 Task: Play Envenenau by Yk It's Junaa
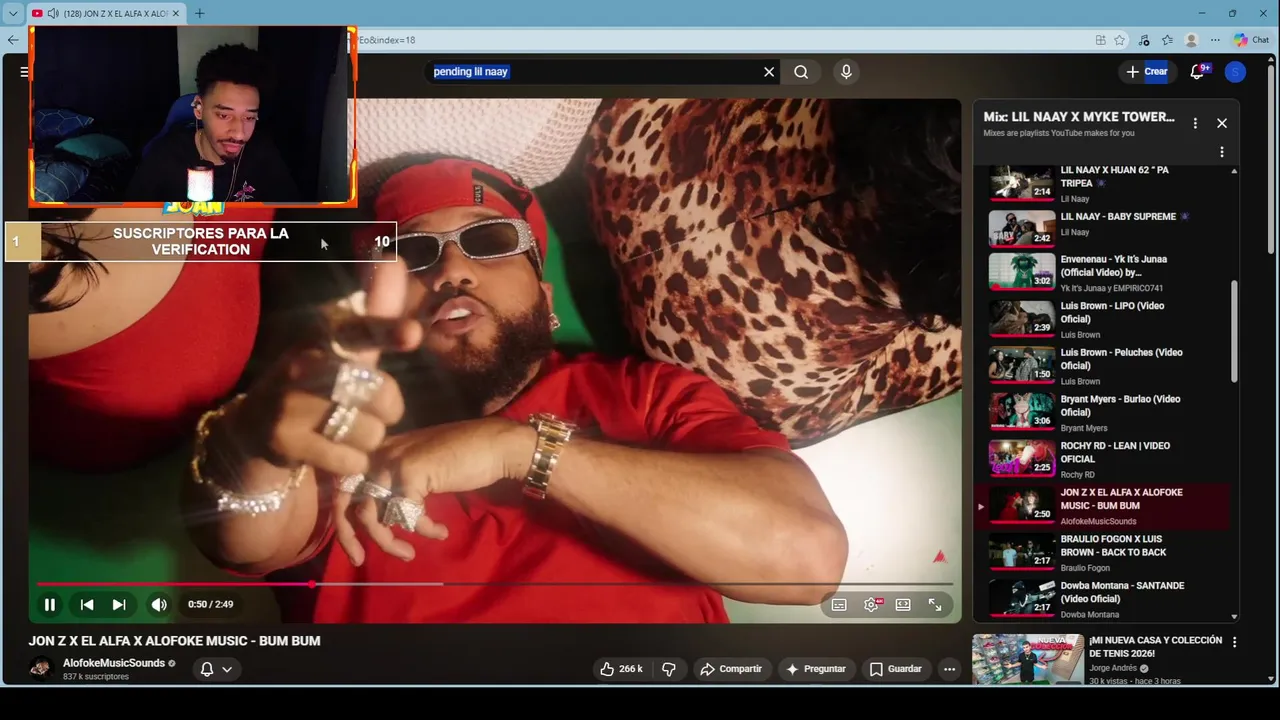[1102, 272]
